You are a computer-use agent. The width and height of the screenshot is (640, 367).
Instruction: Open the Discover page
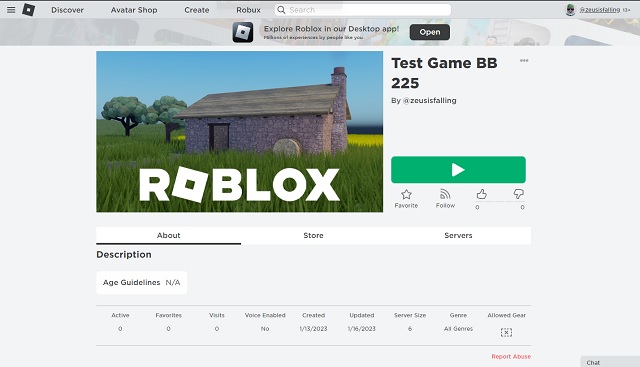pos(67,10)
